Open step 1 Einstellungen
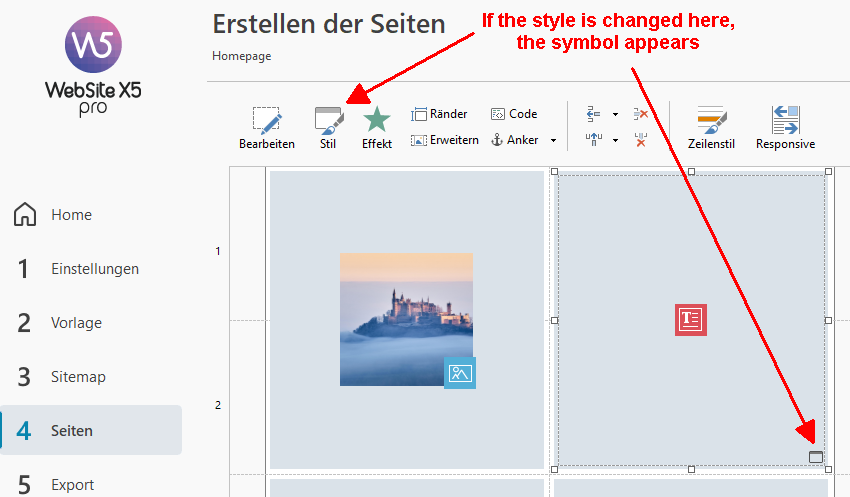Viewport: 850px width, 497px height. tap(94, 269)
